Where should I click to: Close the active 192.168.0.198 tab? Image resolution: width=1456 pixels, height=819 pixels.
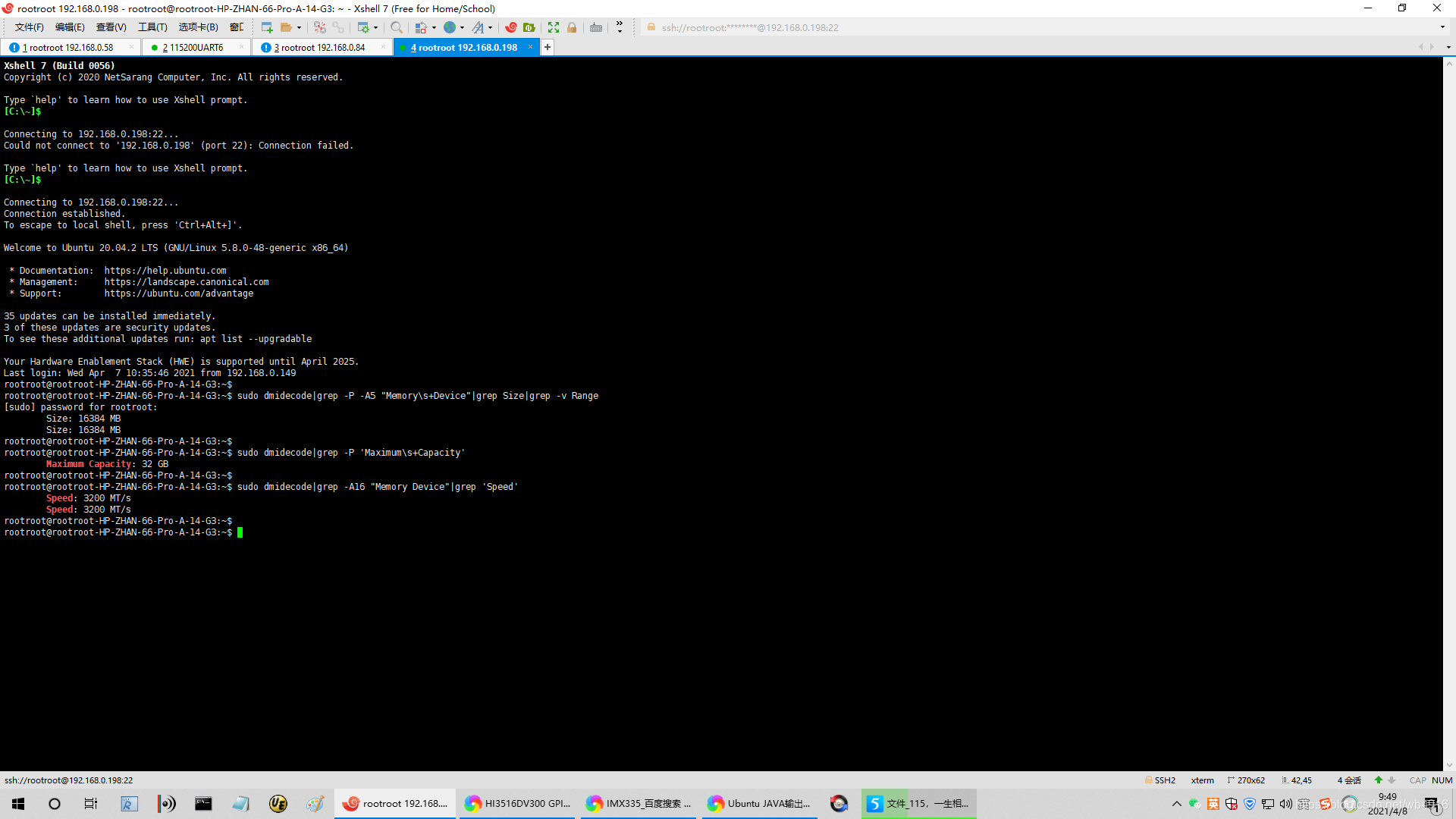(531, 47)
